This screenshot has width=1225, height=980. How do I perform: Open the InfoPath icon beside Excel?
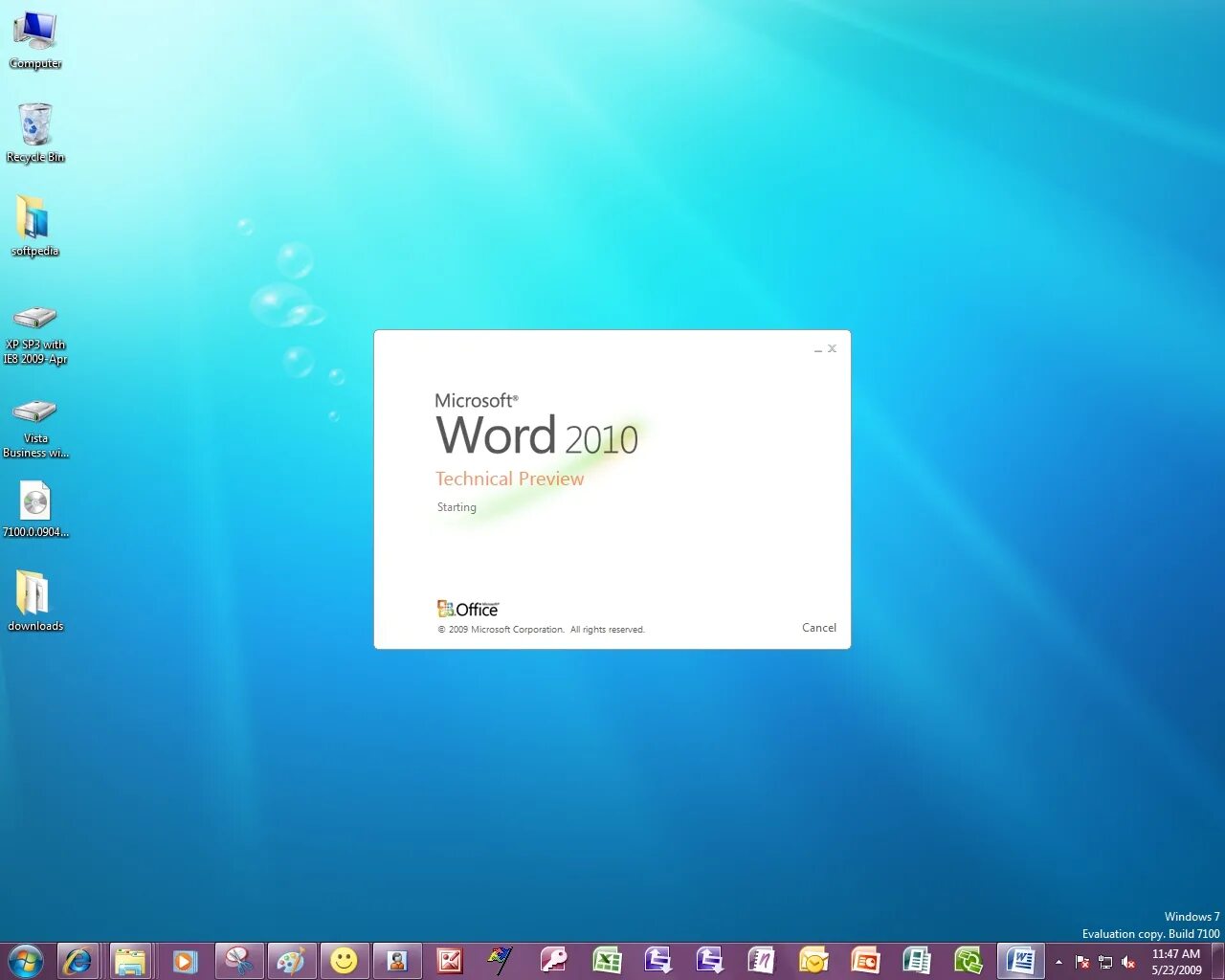coord(657,960)
